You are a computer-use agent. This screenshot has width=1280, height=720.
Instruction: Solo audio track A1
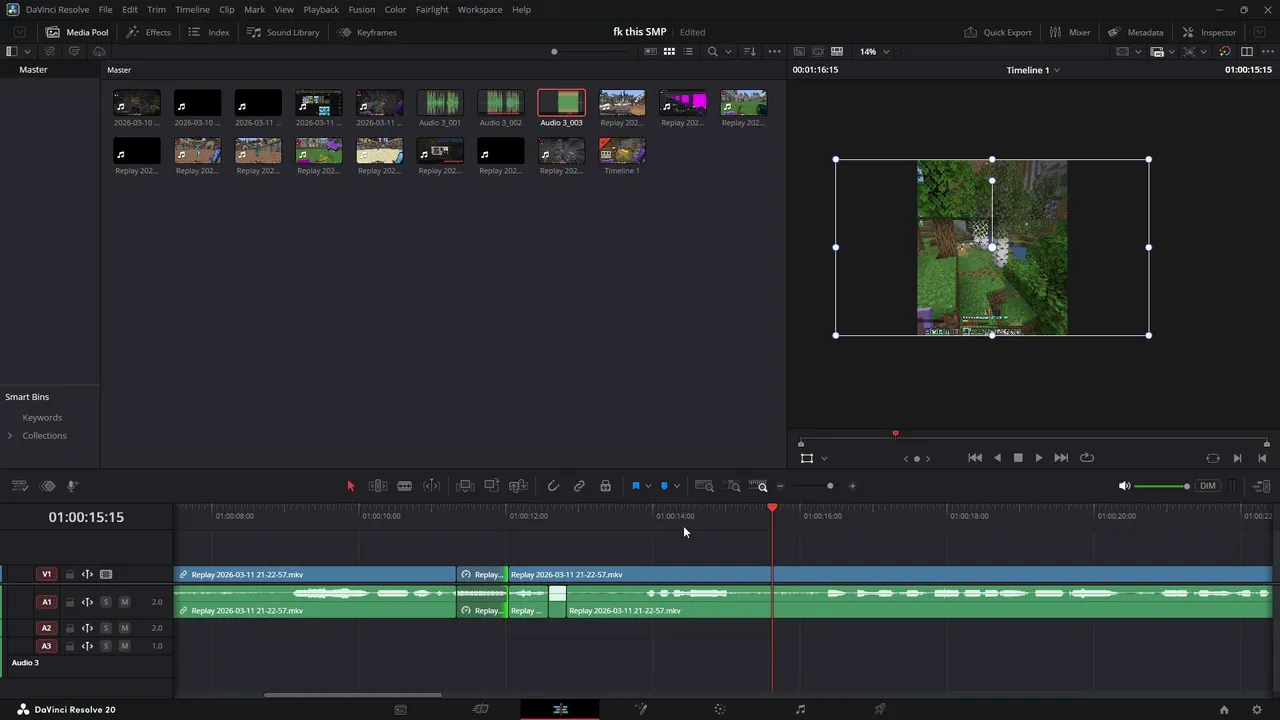(106, 602)
